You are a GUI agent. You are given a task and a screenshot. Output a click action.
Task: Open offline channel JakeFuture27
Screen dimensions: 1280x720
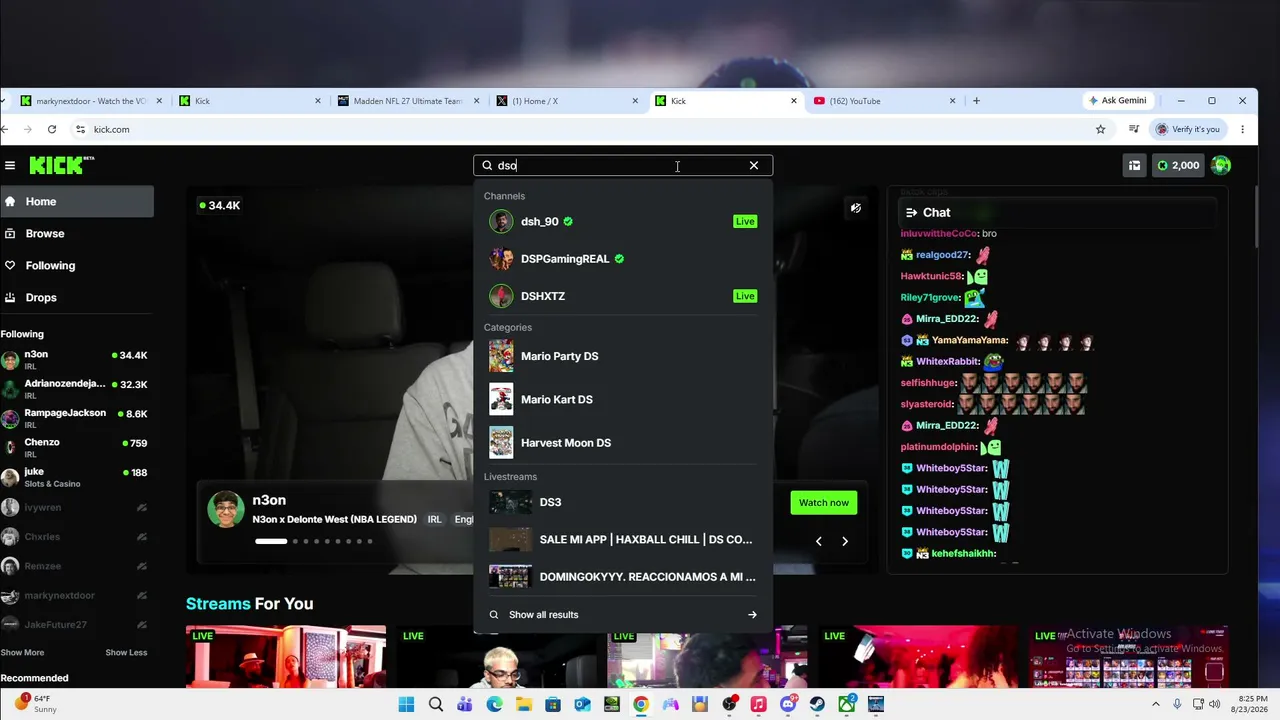pos(77,625)
